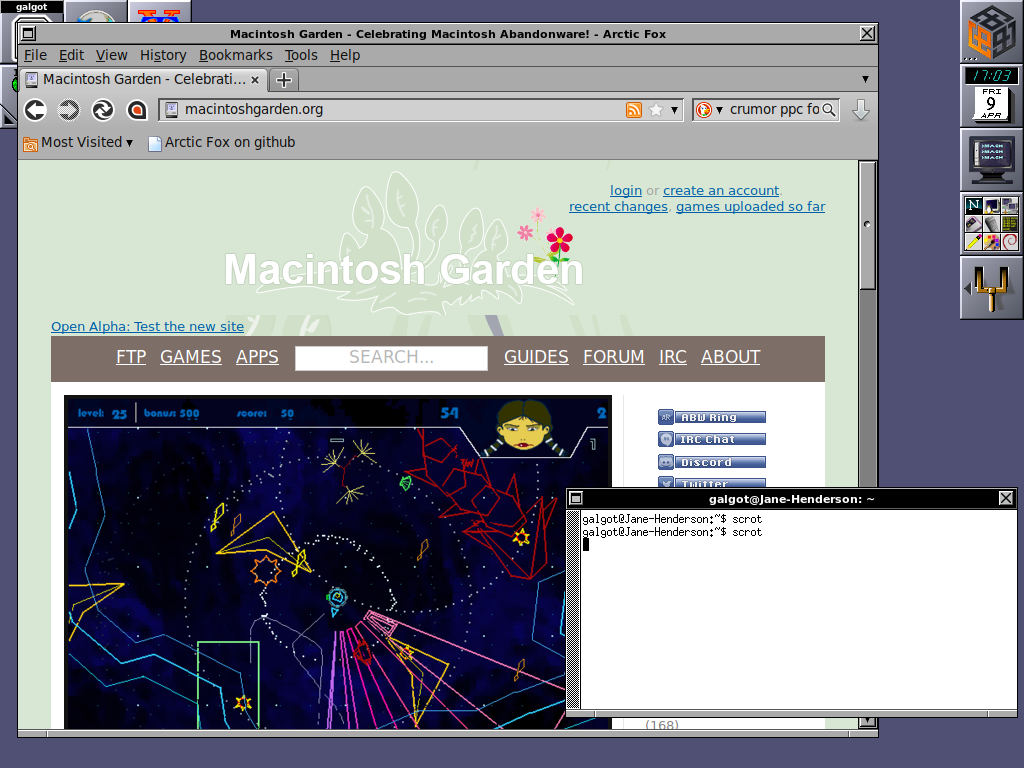
Task: Click the ABW Ring sidebar icon button
Action: click(711, 417)
